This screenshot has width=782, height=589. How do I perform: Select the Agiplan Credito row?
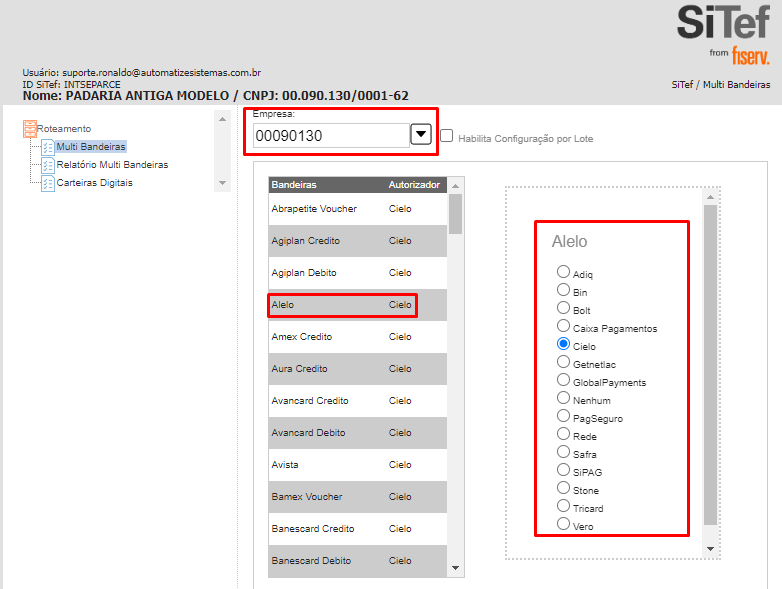click(358, 241)
